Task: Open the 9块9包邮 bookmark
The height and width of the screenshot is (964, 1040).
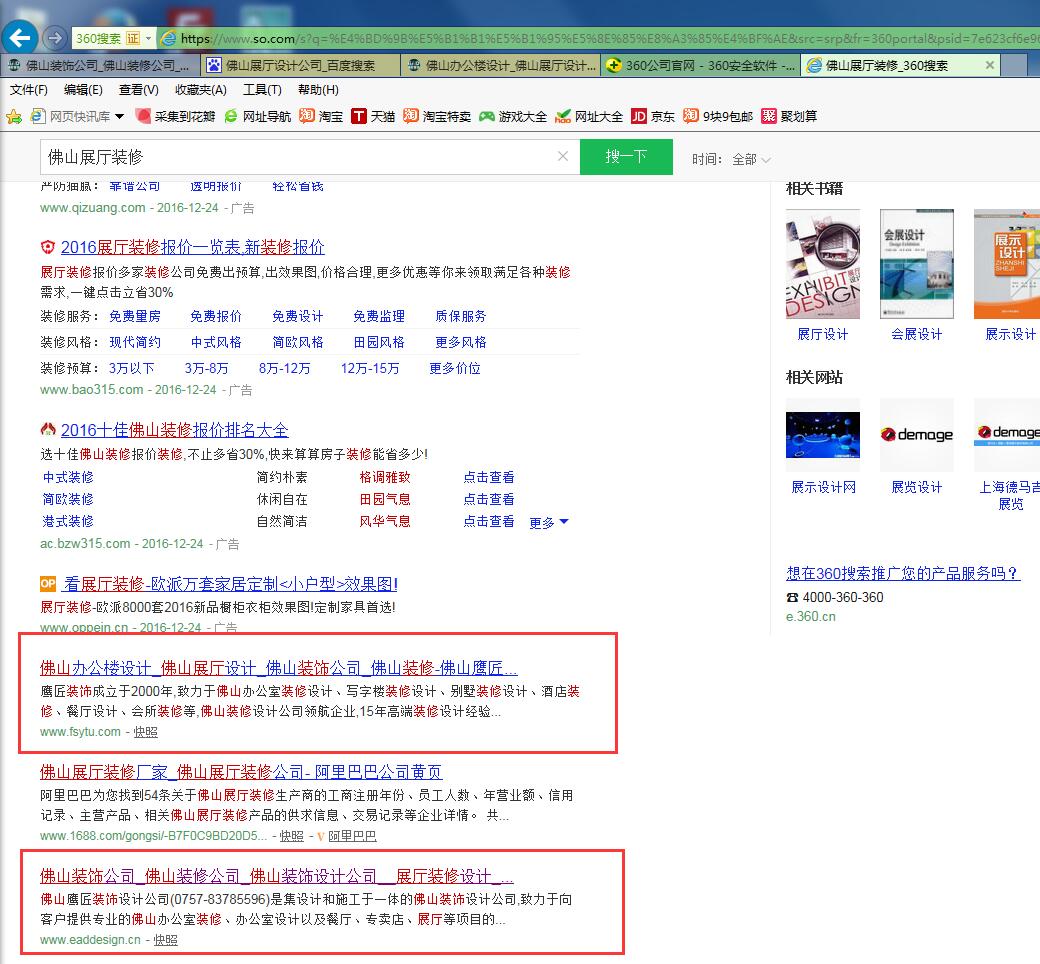Action: tap(718, 116)
